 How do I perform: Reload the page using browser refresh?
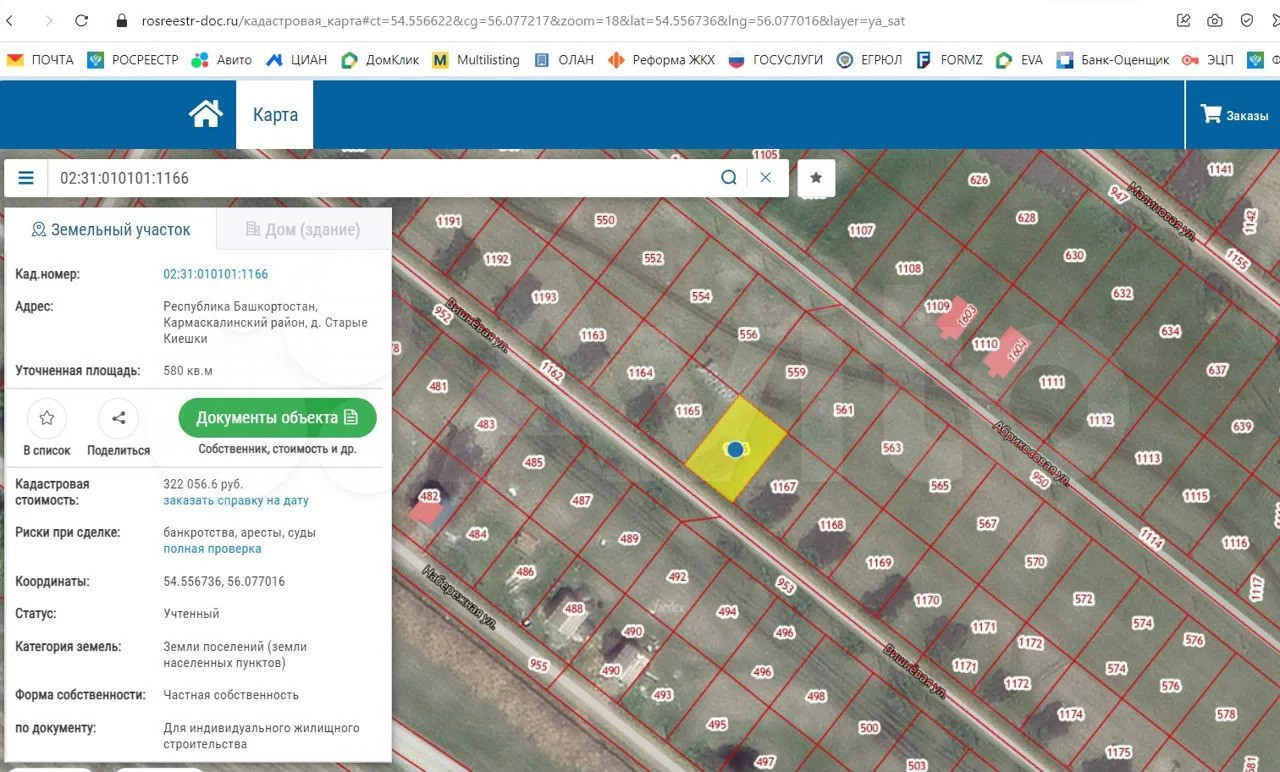coord(82,20)
